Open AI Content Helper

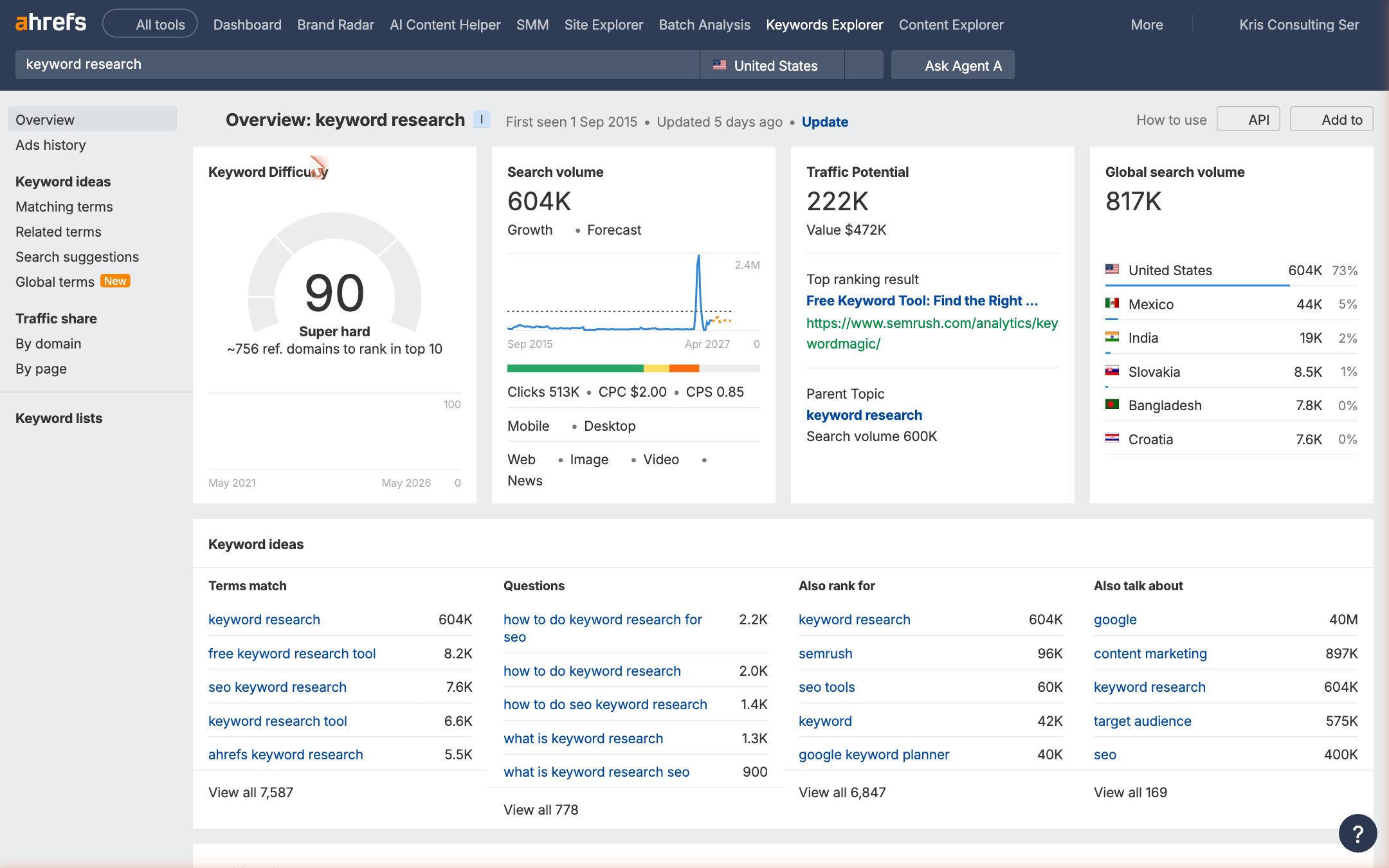coord(445,24)
